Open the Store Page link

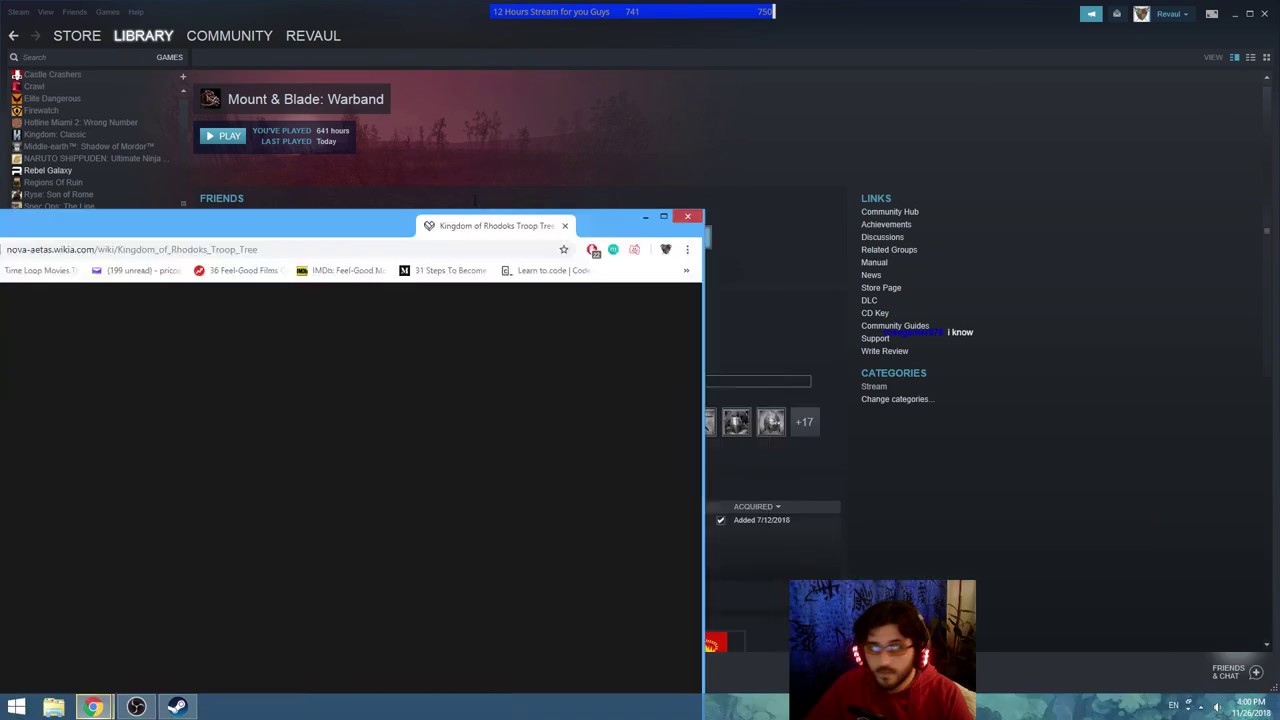point(881,288)
